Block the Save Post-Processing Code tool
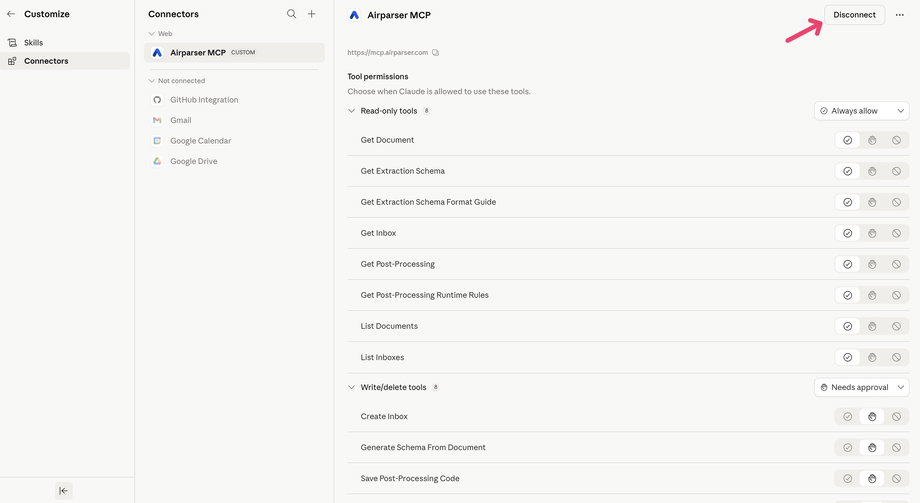 (897, 479)
